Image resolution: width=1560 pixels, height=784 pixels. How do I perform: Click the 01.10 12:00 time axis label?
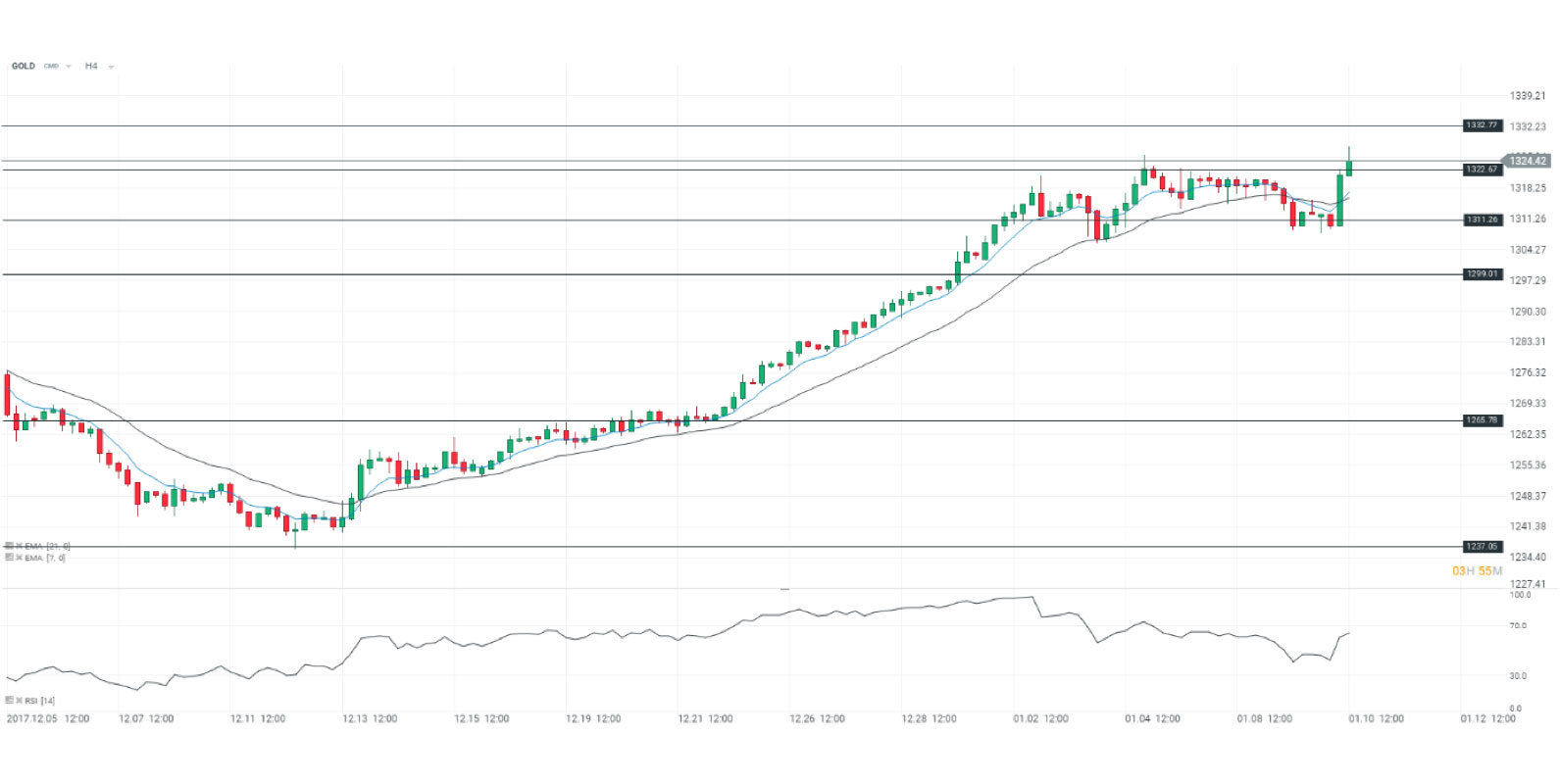(1376, 718)
